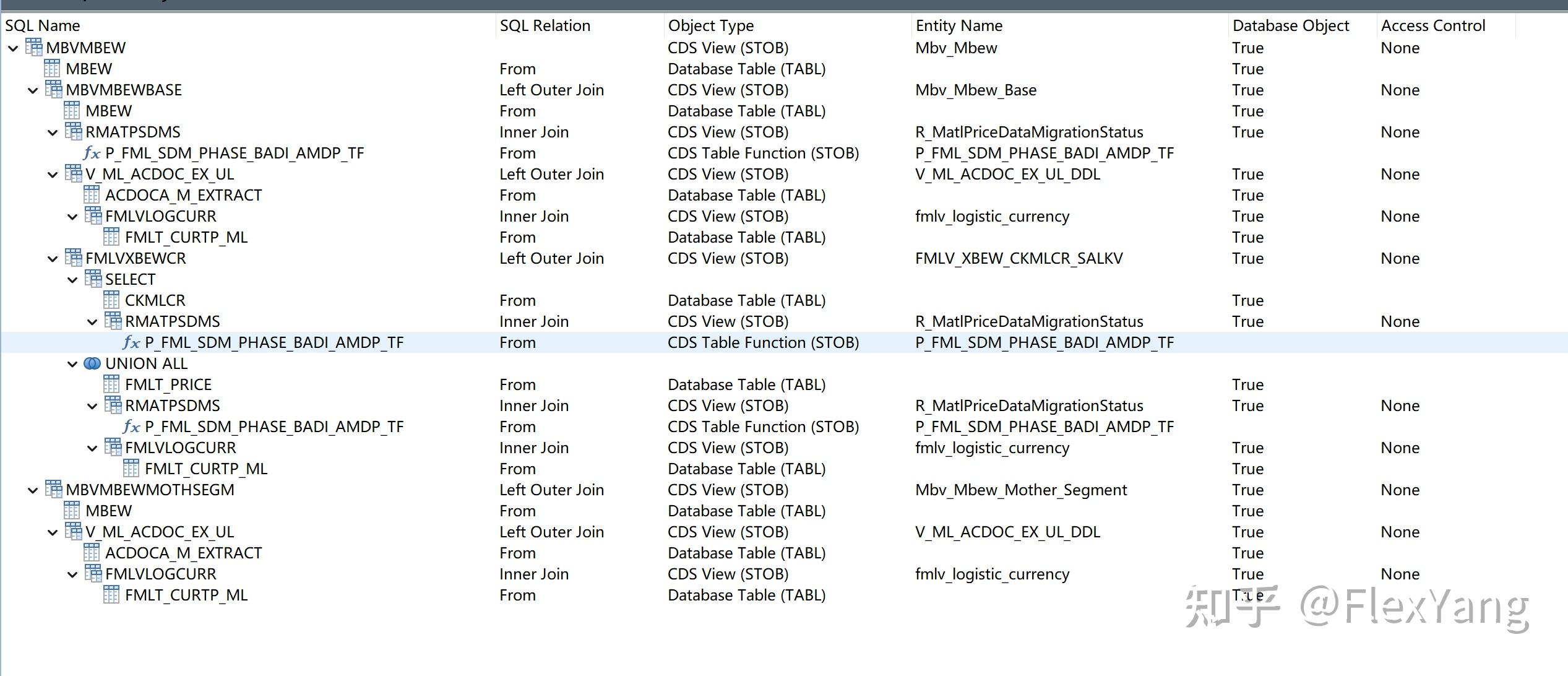Click the SQL Name column header
Viewport: 1568px width, 676px height.
[43, 25]
